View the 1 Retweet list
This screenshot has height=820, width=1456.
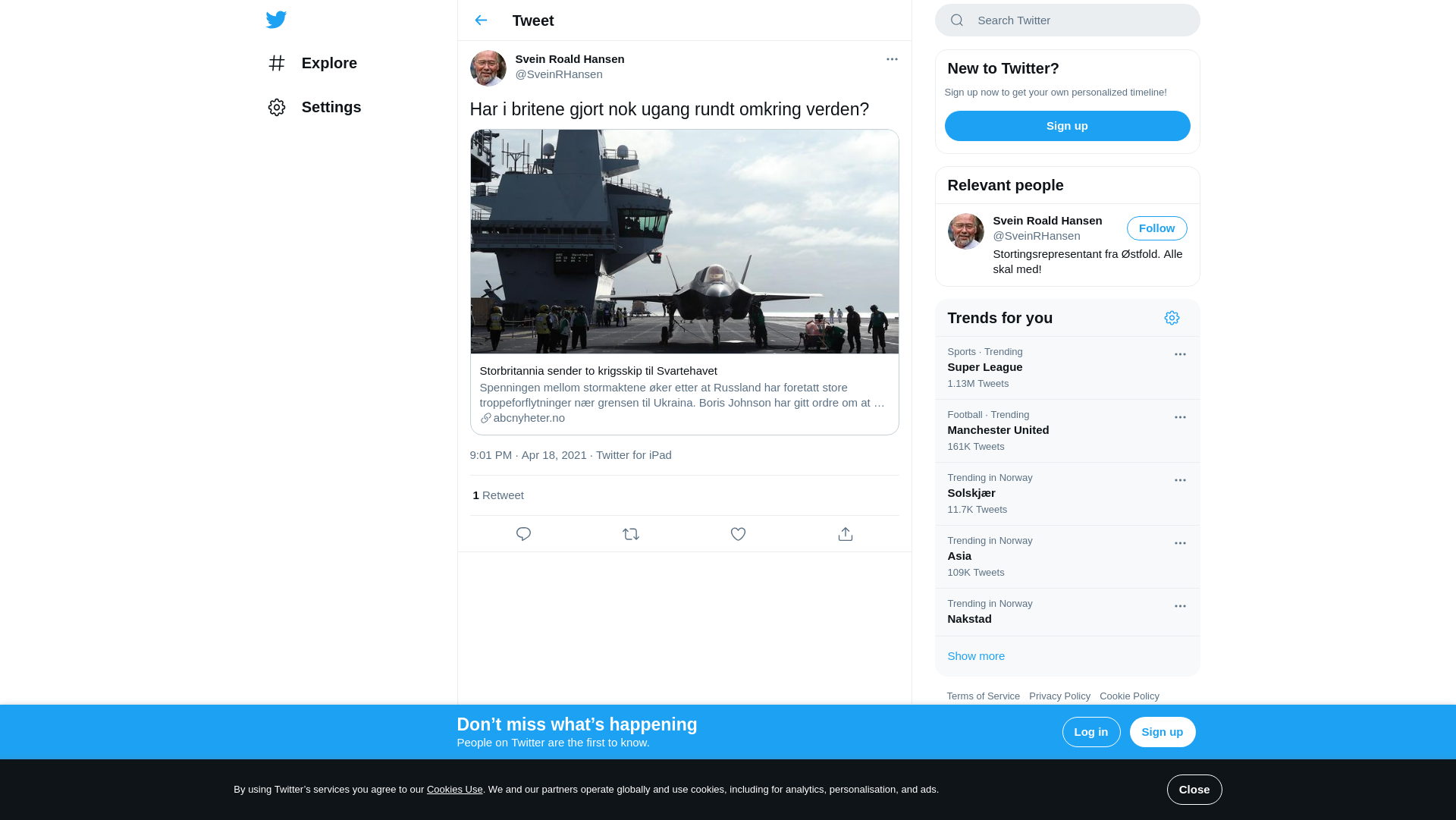[498, 495]
